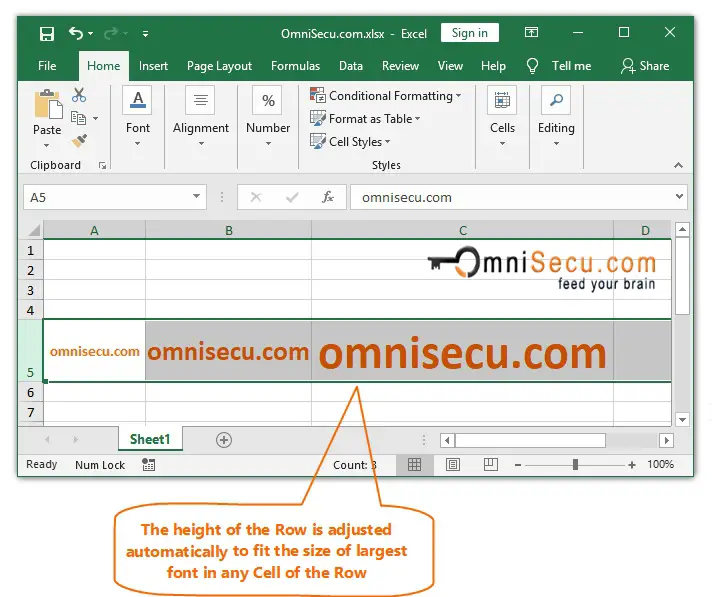Click the Cut scissors icon
712x597 pixels.
tap(79, 95)
